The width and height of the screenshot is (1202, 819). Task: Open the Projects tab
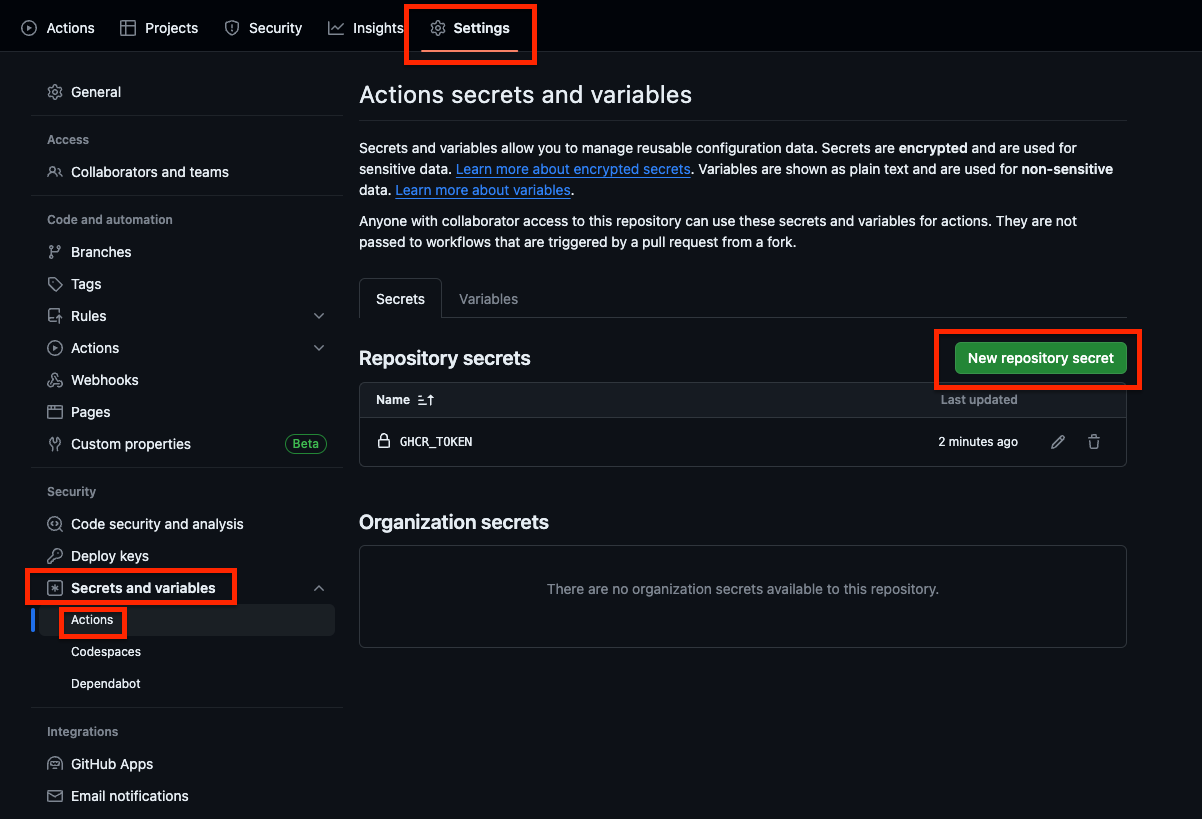click(x=159, y=28)
